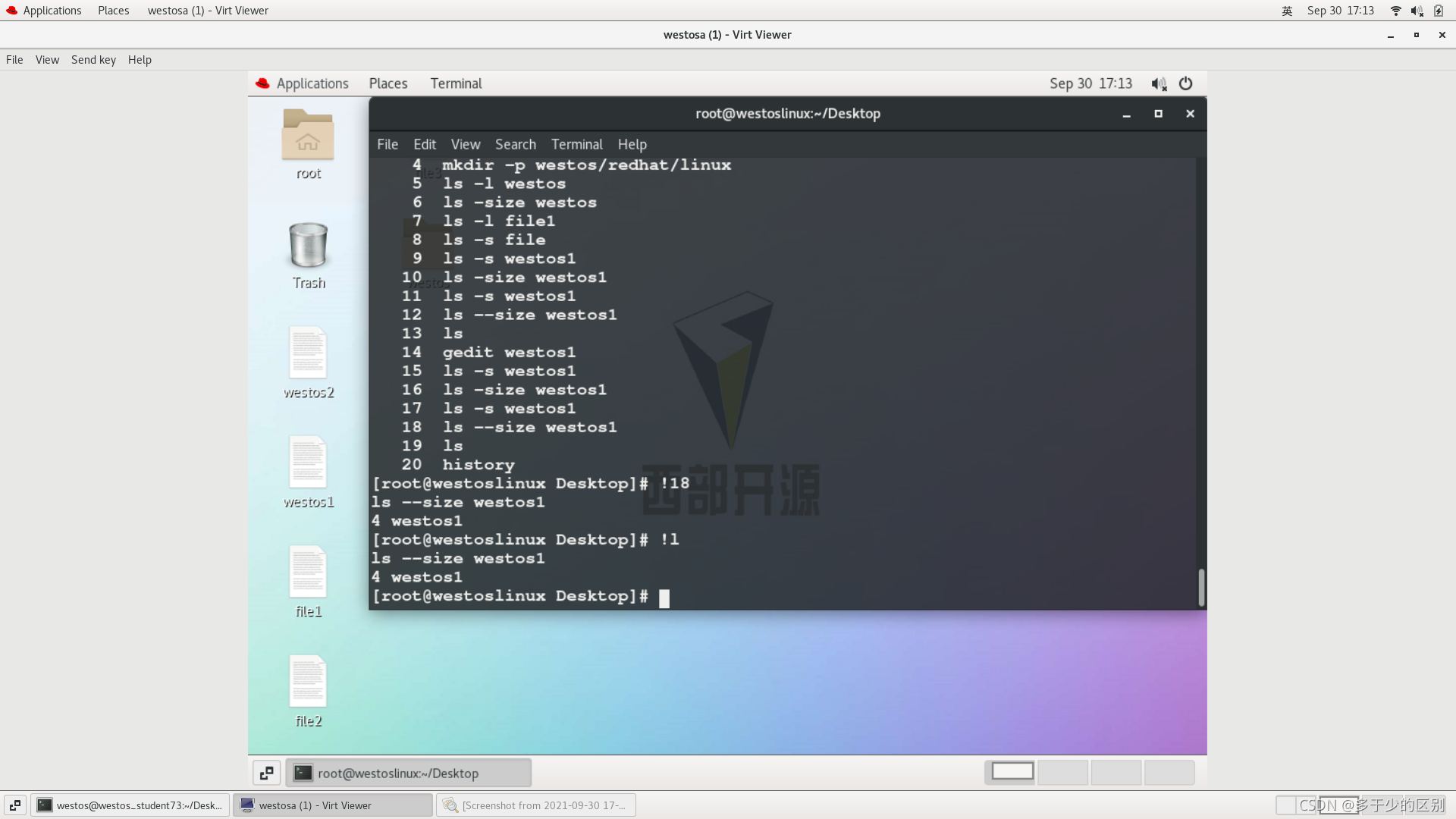Click the guest power icon
Image resolution: width=1456 pixels, height=819 pixels.
point(1185,83)
